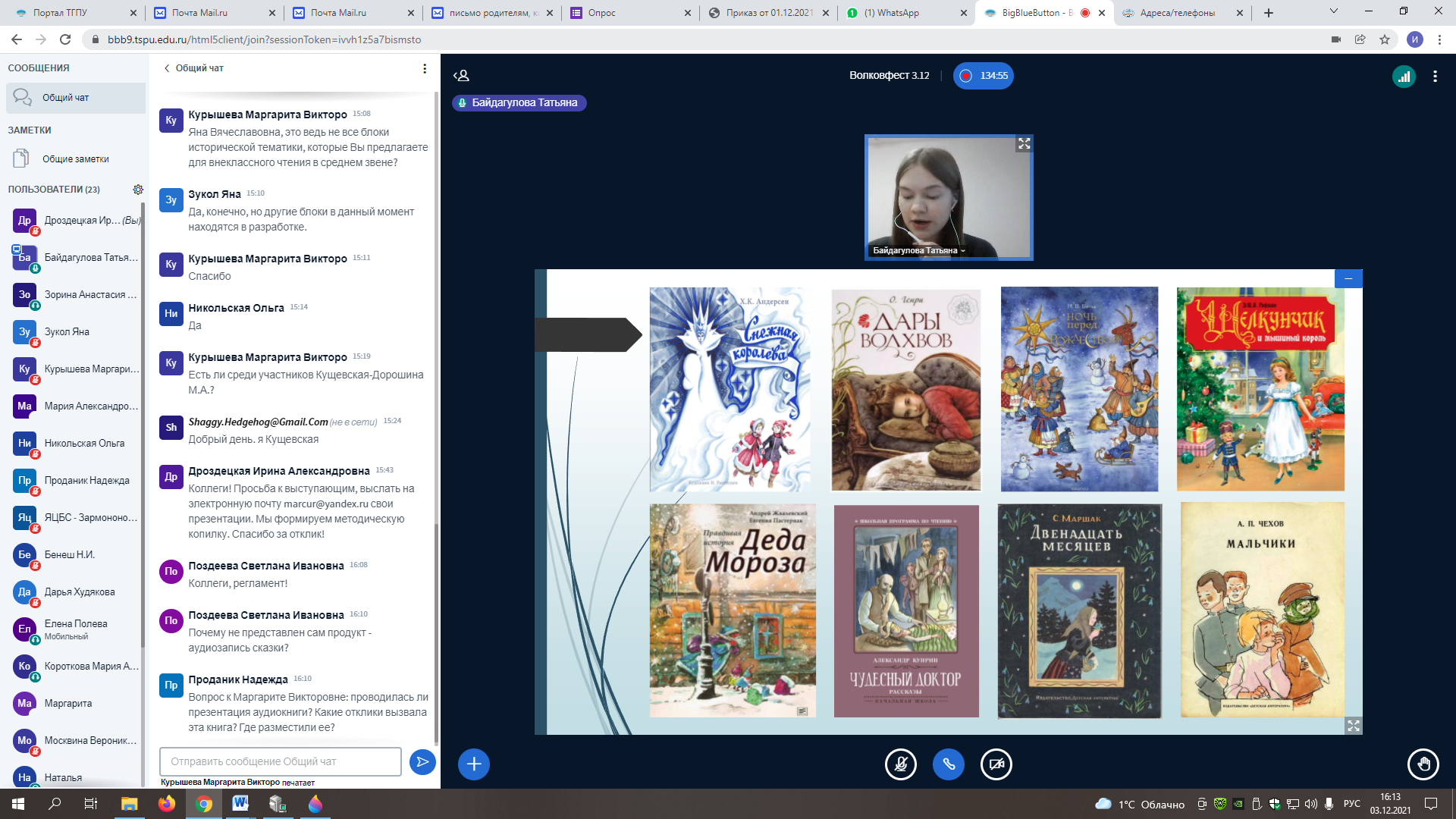Screen dimensions: 1456x819
Task: Click the browser address bar URL
Action: coord(264,39)
